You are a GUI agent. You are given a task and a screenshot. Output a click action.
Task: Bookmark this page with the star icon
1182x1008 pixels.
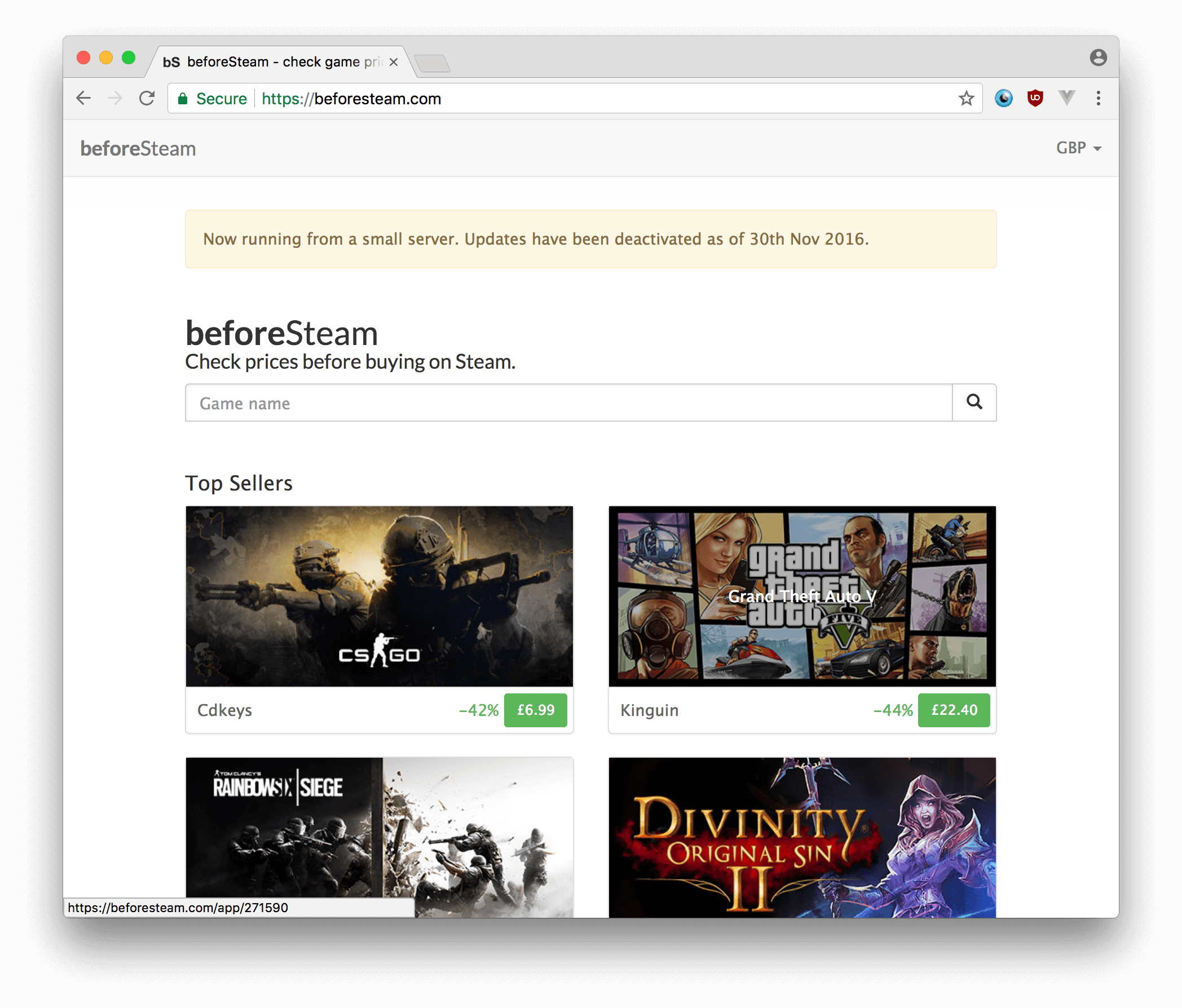966,99
